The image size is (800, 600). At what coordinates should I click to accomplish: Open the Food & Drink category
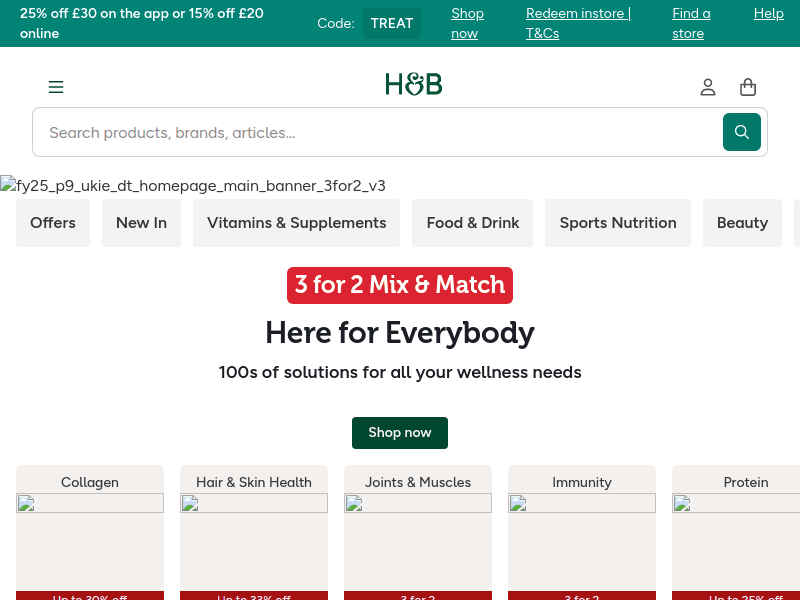[x=473, y=223]
